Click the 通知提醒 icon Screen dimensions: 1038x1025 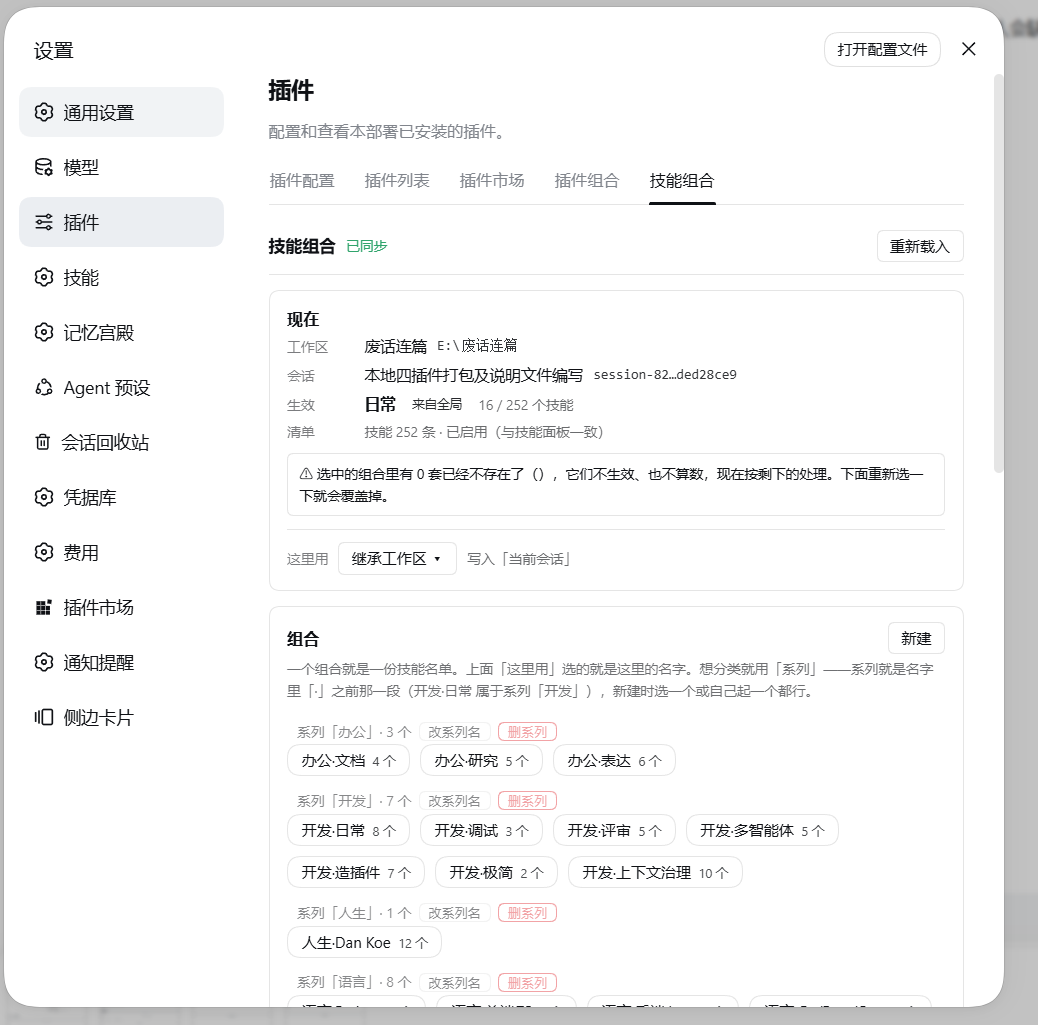pos(44,662)
